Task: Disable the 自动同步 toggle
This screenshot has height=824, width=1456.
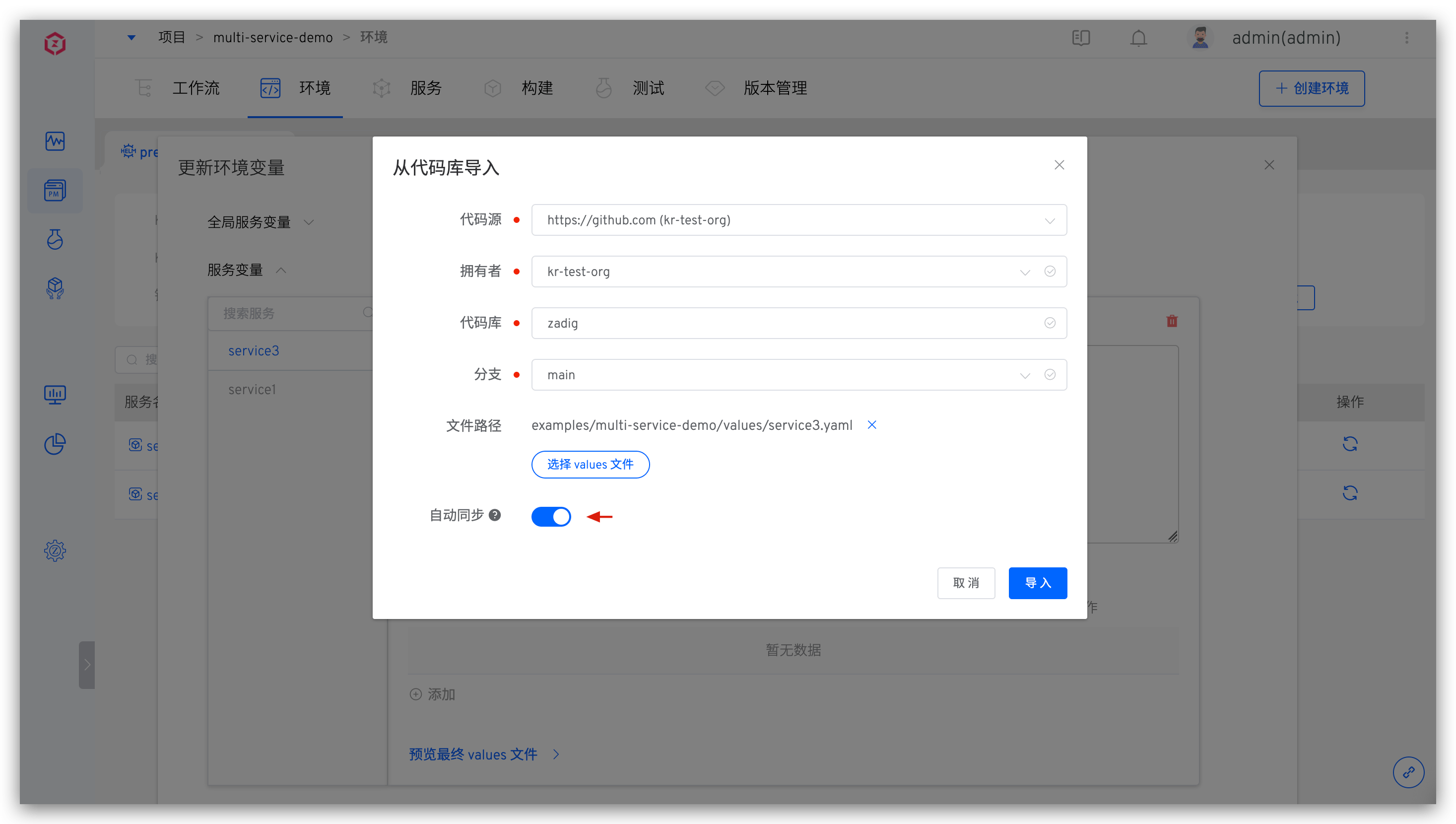Action: 551,516
